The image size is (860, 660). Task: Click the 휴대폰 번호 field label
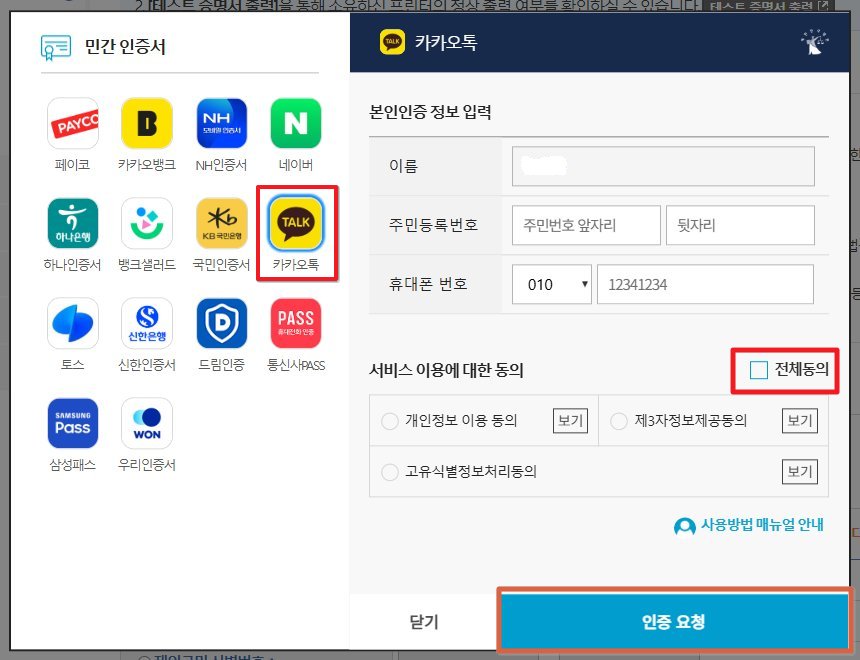[428, 284]
